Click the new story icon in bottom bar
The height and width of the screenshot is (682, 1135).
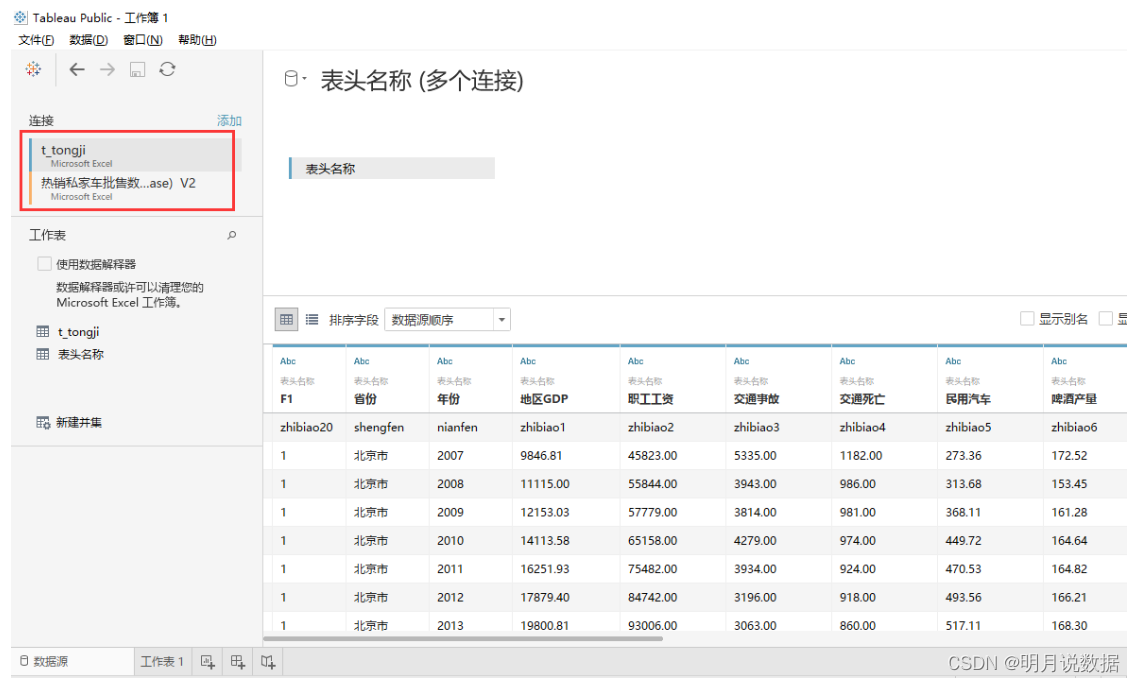pyautogui.click(x=268, y=662)
